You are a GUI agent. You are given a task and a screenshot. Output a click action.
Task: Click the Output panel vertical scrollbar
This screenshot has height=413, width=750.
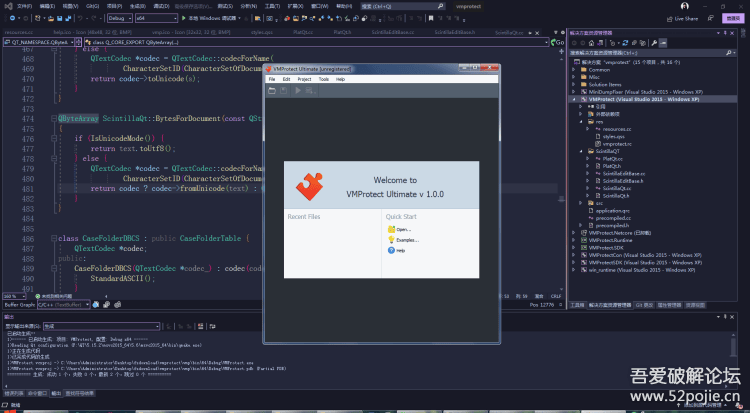click(x=733, y=346)
